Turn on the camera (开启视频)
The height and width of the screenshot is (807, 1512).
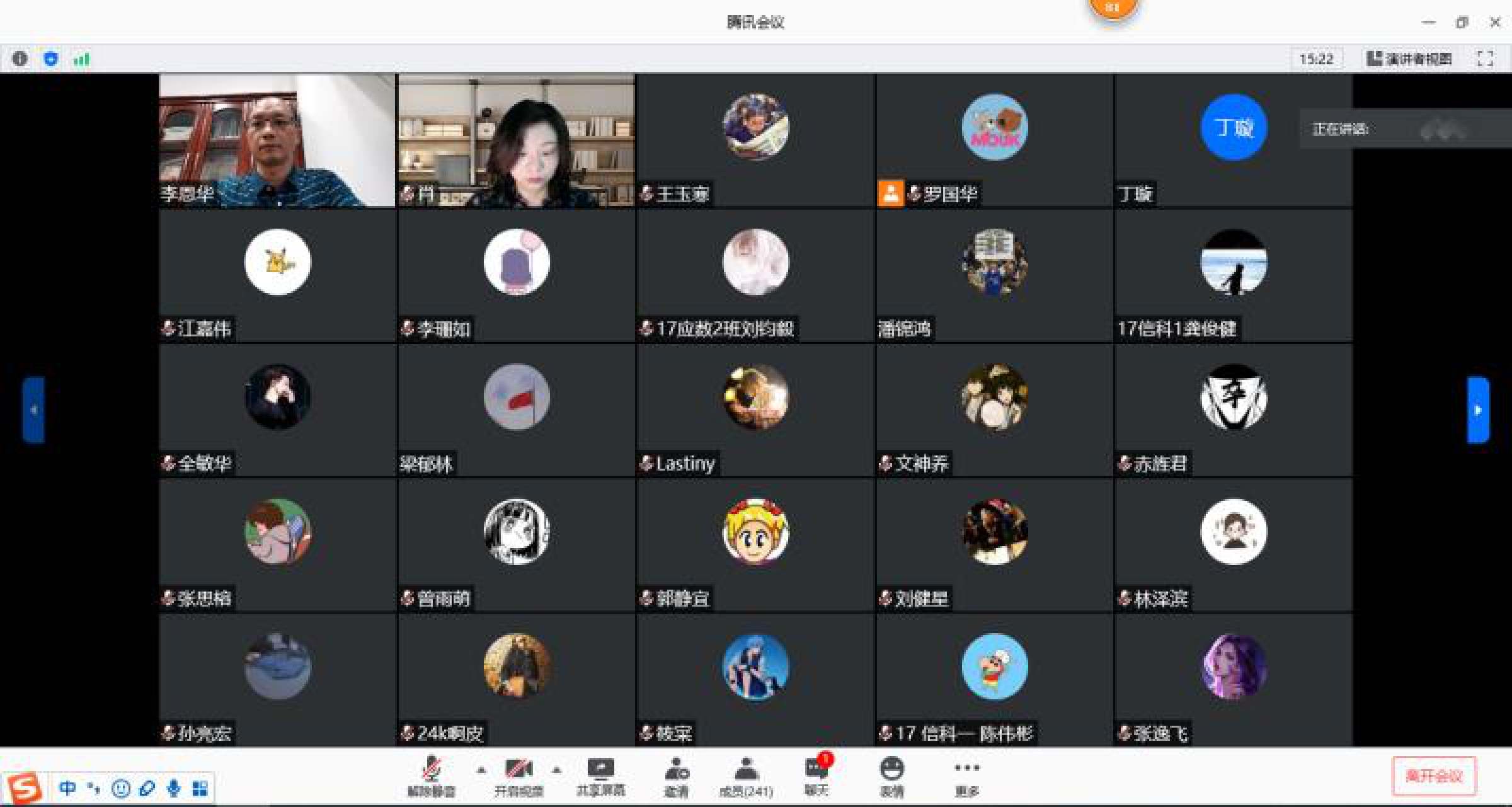click(x=518, y=776)
